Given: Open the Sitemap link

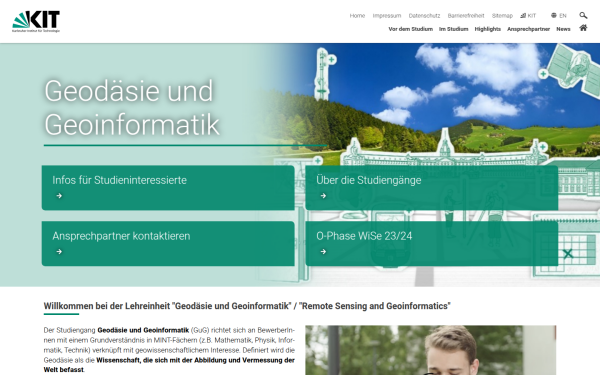Looking at the screenshot, I should tap(502, 16).
